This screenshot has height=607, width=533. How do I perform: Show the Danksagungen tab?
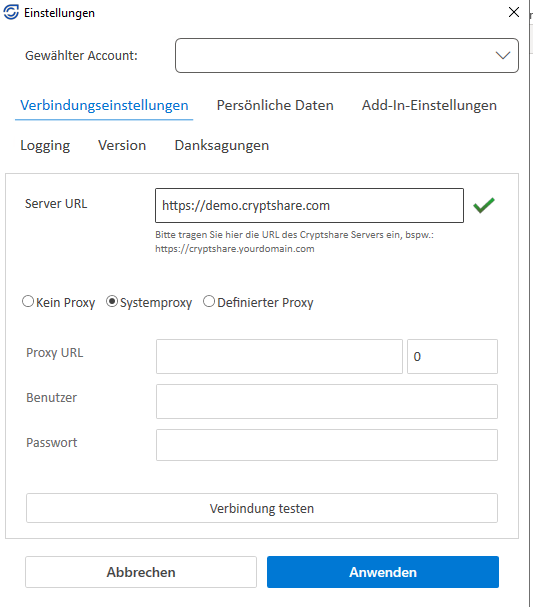tap(222, 146)
